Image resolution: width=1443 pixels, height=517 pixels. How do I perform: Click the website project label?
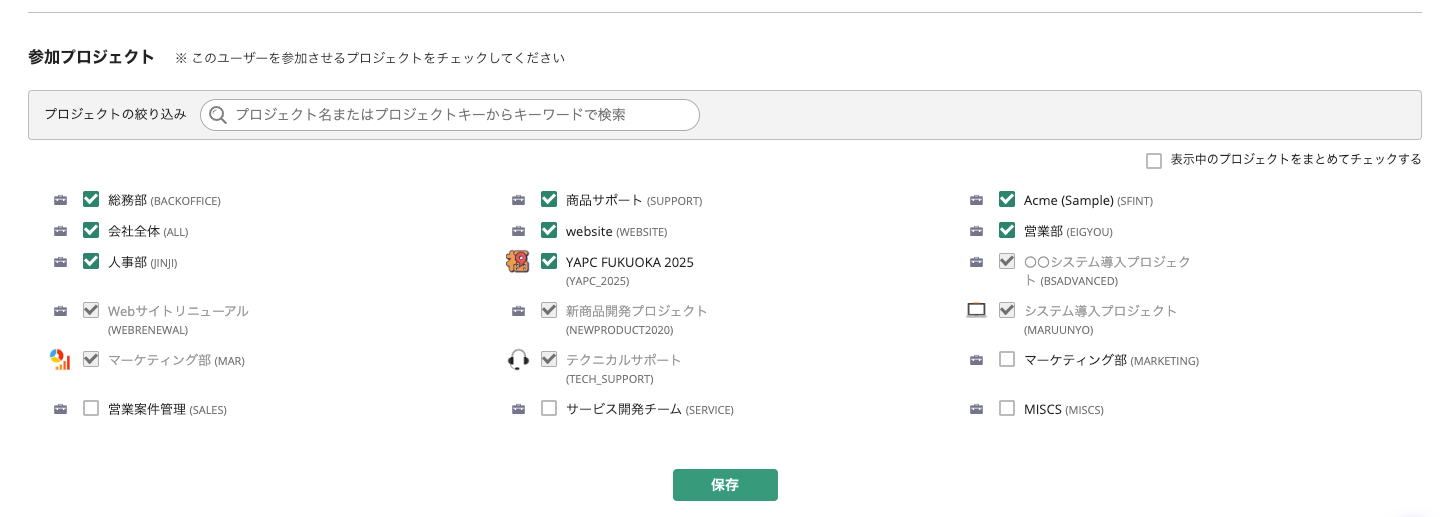pos(616,231)
